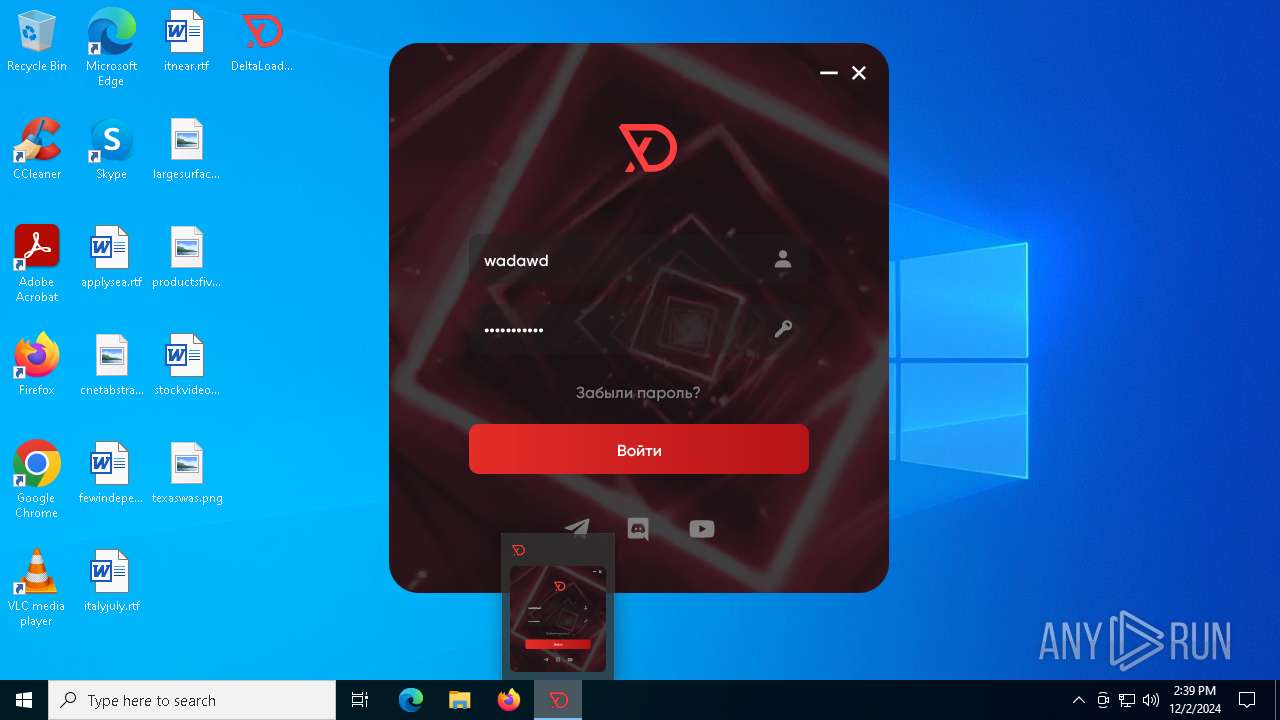Select the Google Chrome desktop shortcut

tap(37, 480)
